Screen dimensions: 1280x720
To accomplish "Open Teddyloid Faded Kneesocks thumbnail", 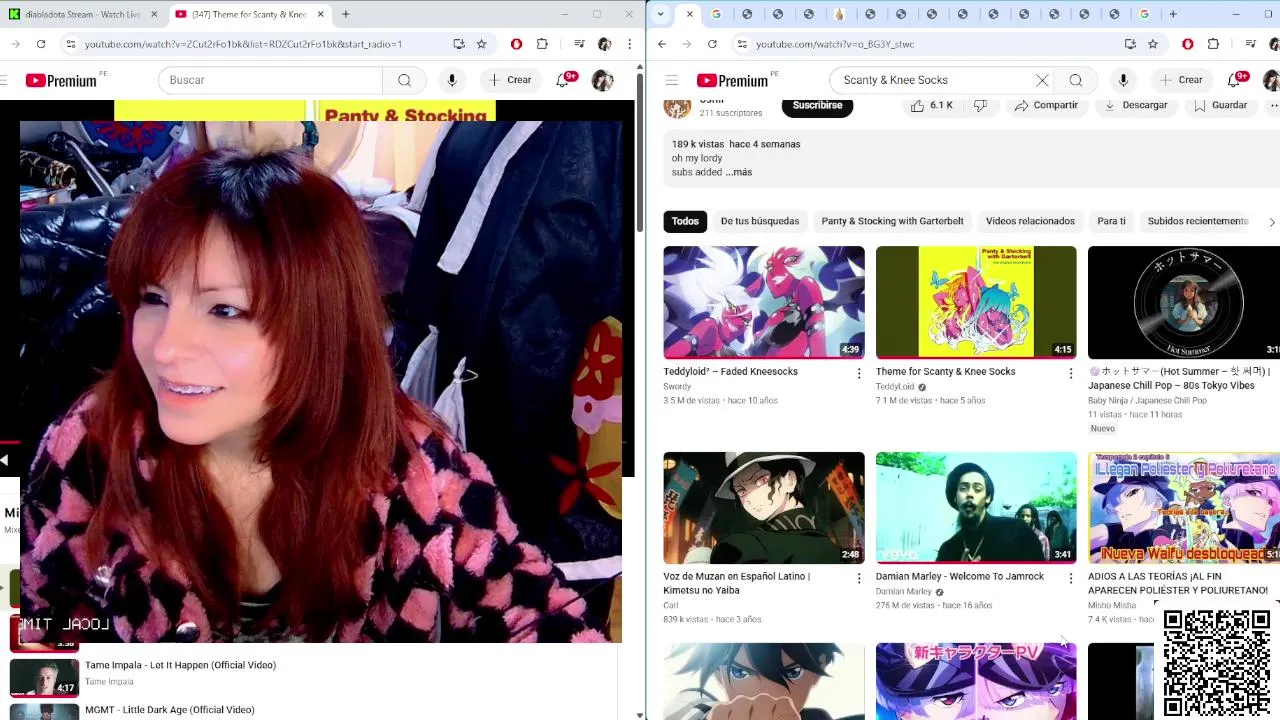I will (x=764, y=302).
